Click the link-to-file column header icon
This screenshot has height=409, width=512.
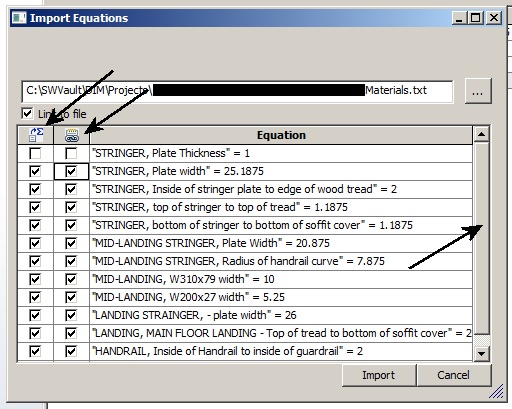coord(72,135)
